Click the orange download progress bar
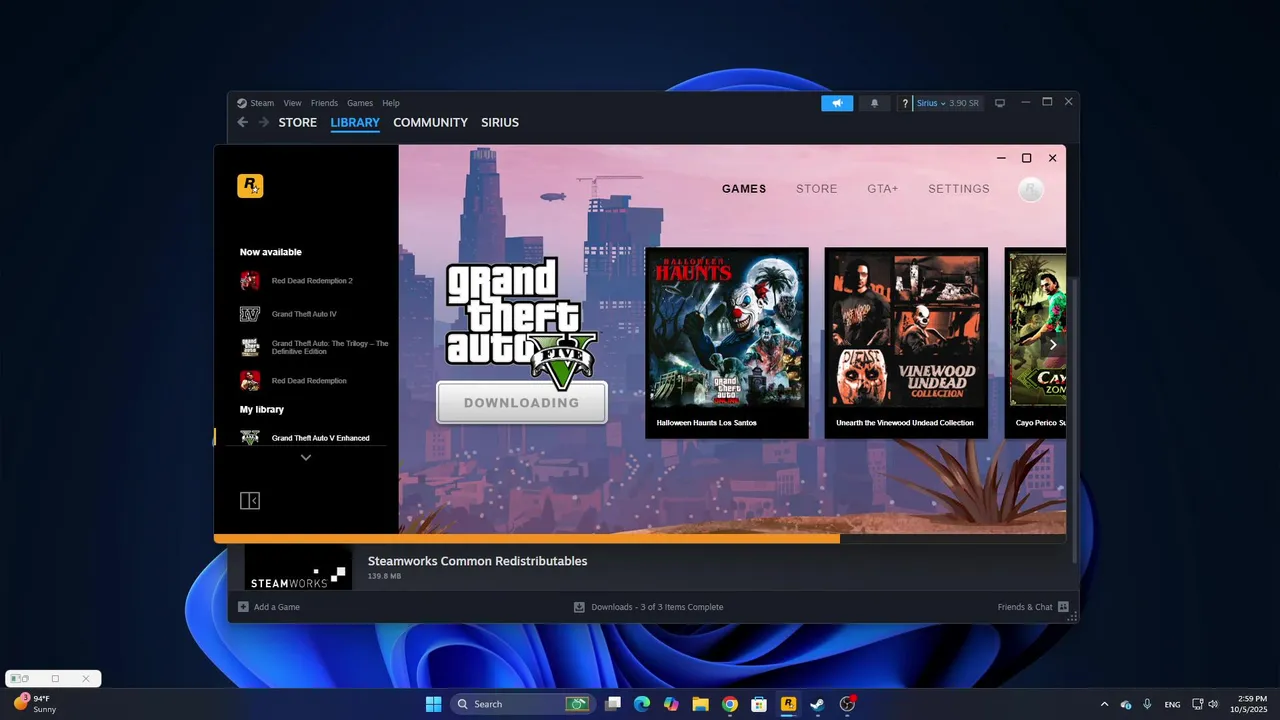Screen dimensions: 1280x720 527,538
